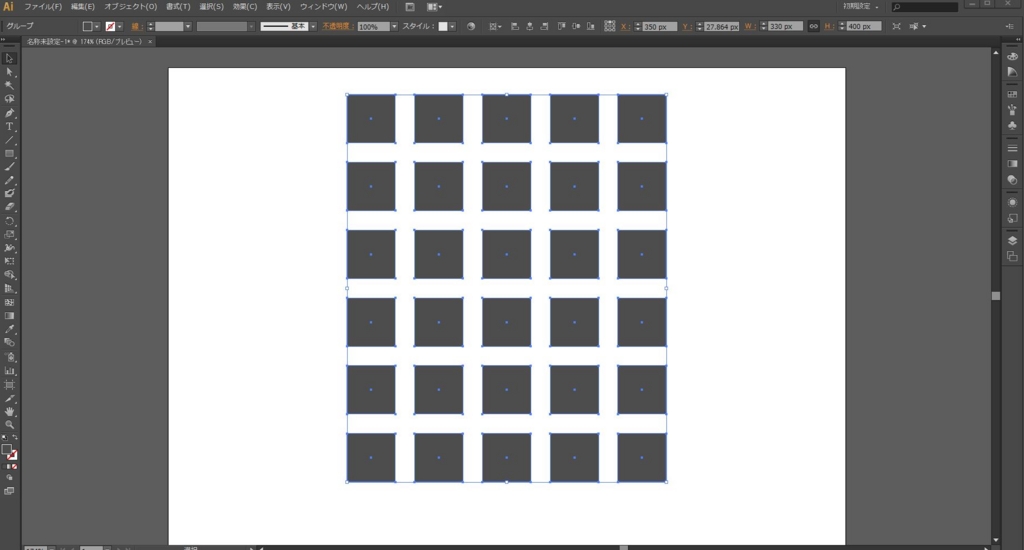Select the Rotate tool
1024x550 pixels.
click(x=9, y=221)
